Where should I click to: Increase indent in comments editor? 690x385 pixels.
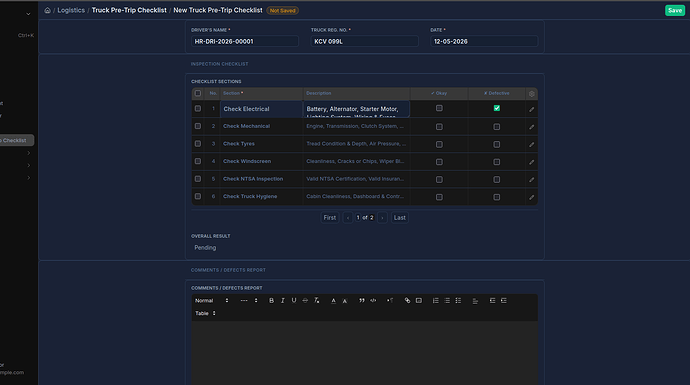504,301
